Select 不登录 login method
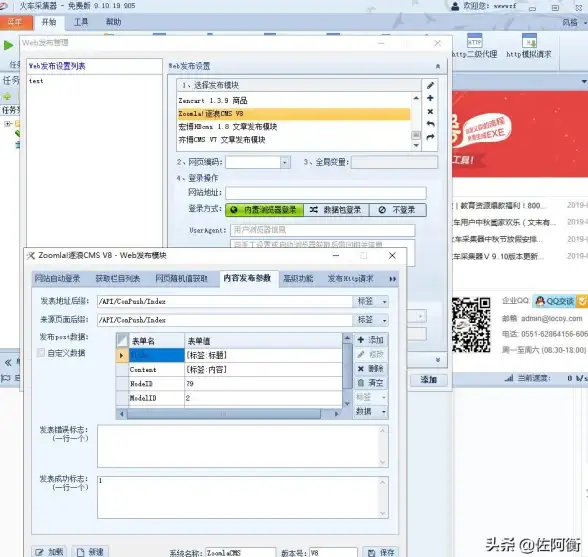The width and height of the screenshot is (588, 557). click(398, 210)
